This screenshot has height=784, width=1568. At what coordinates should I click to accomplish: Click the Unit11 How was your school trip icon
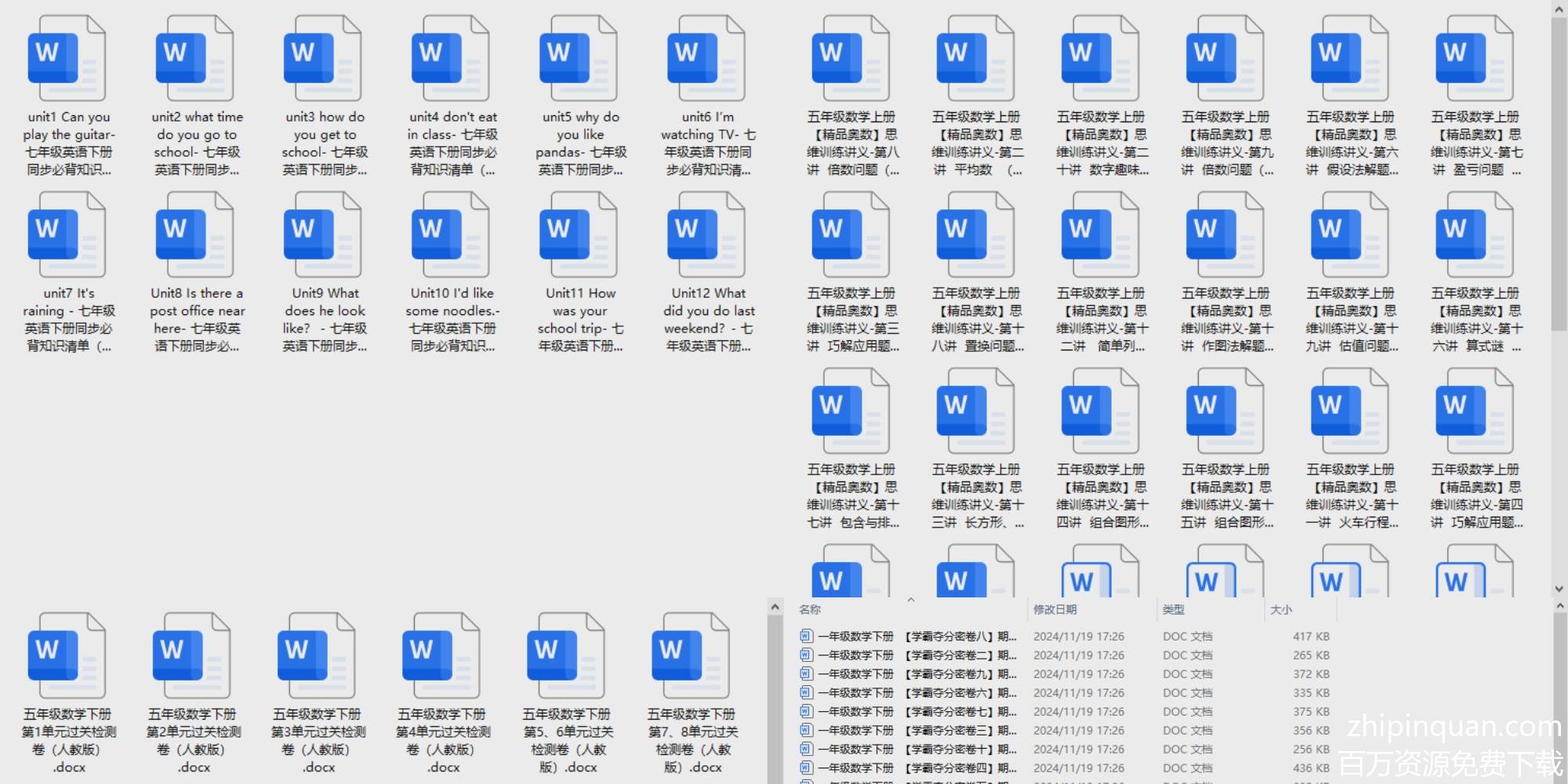click(x=579, y=235)
